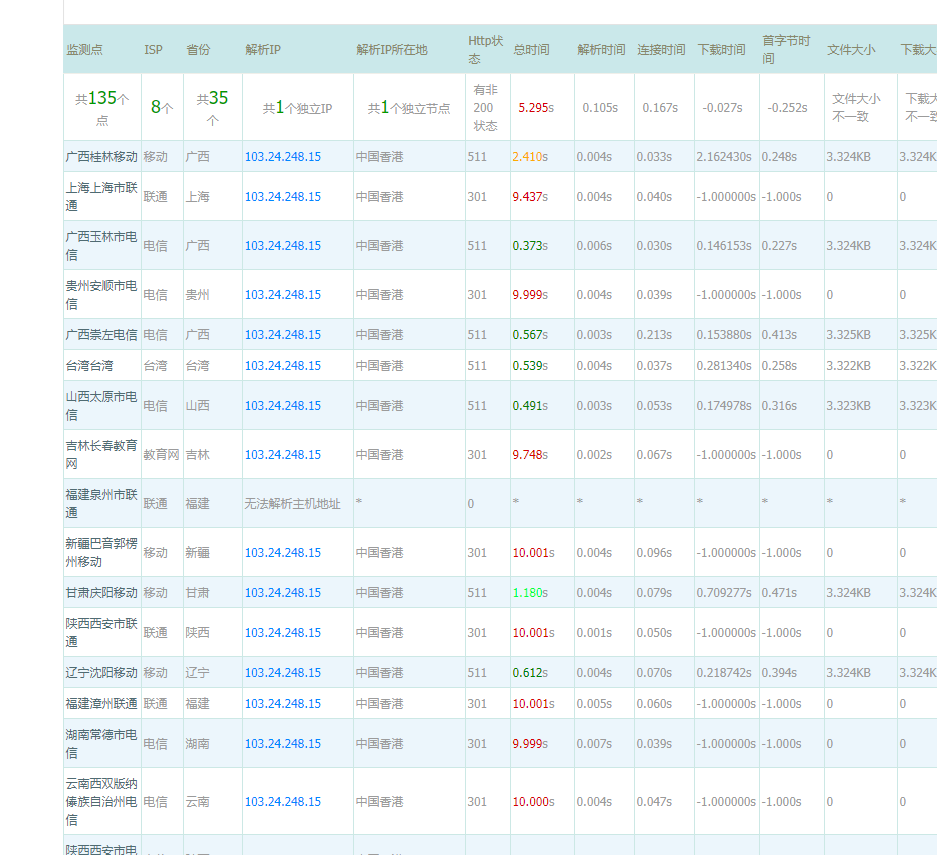Screen dimensions: 937x855
Task: Click the IP address for 福建漳州联通
Action: 283,704
